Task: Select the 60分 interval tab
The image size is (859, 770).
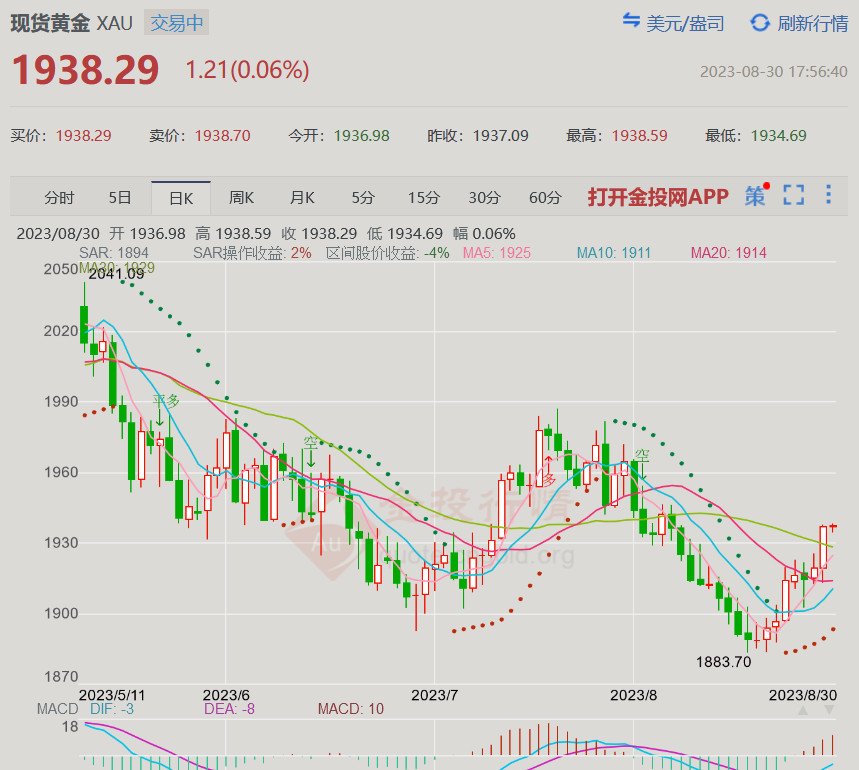Action: coord(545,198)
